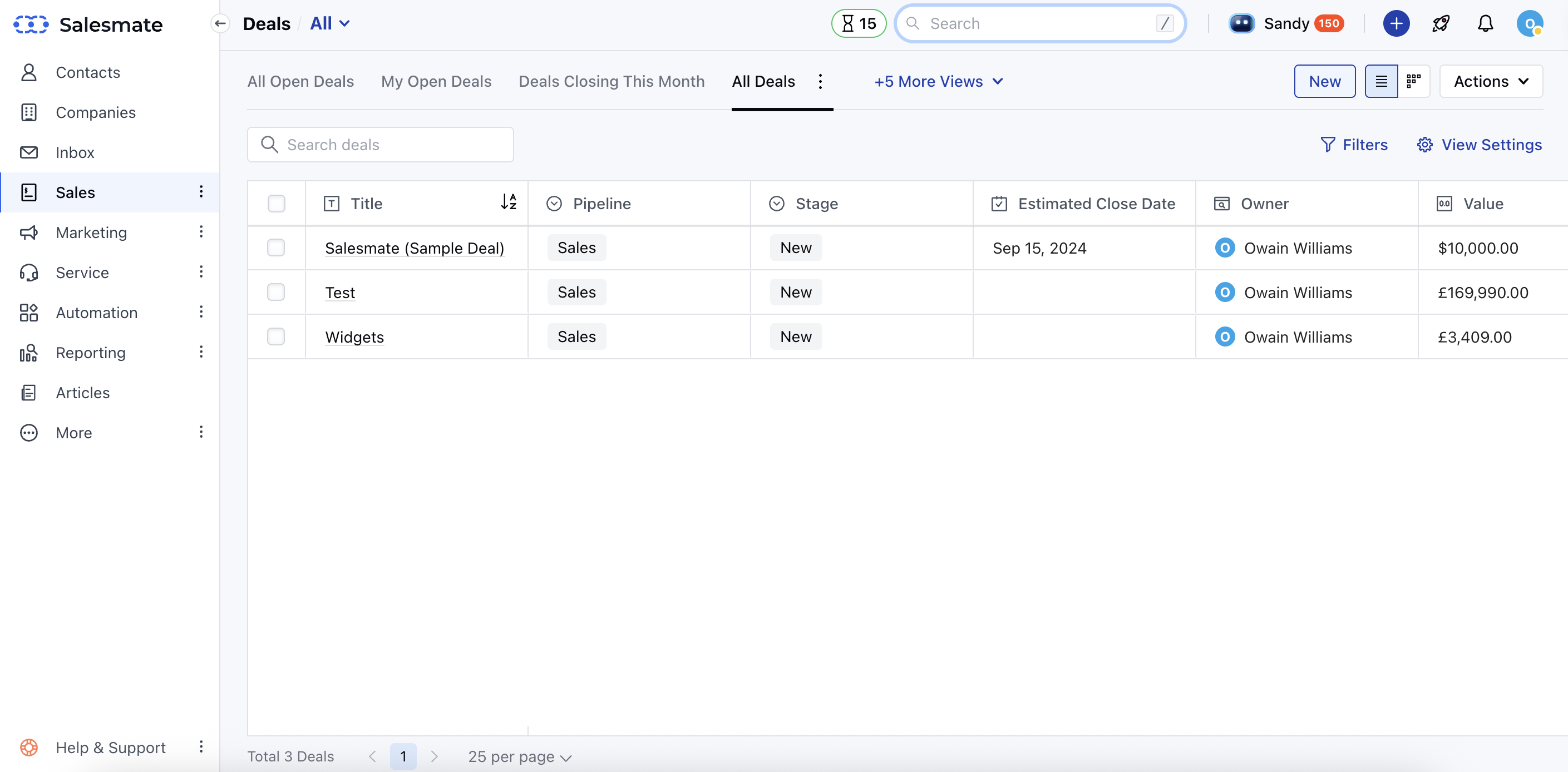Switch to Deals Closing This Month view
The image size is (1568, 772).
point(611,81)
